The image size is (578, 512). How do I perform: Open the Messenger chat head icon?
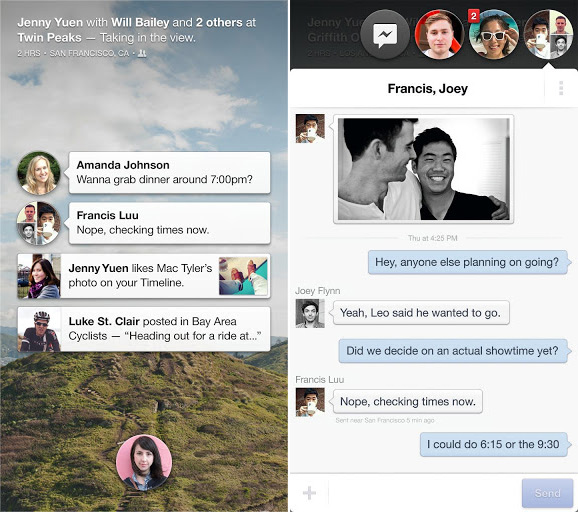coord(385,35)
